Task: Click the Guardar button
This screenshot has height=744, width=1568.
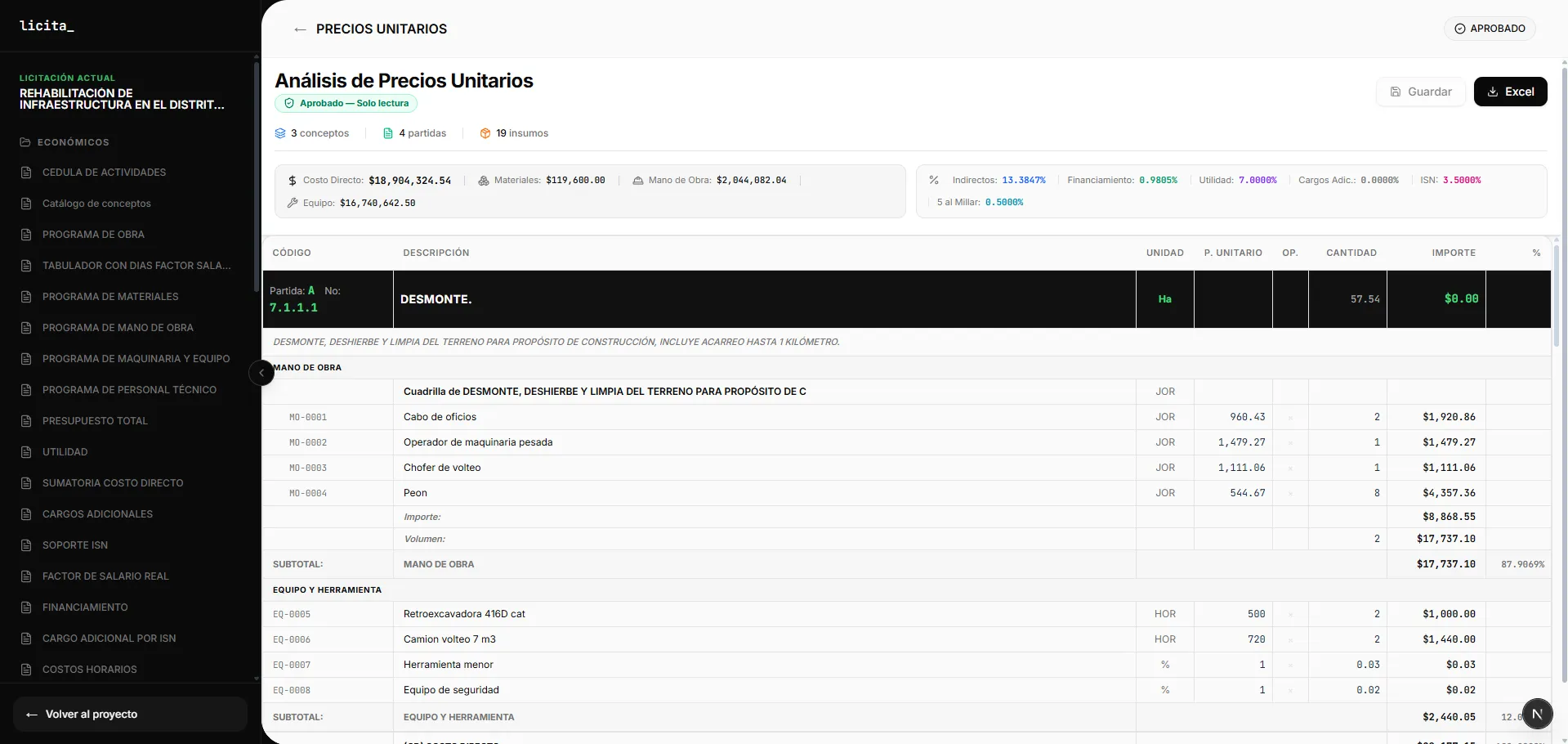Action: (1421, 92)
